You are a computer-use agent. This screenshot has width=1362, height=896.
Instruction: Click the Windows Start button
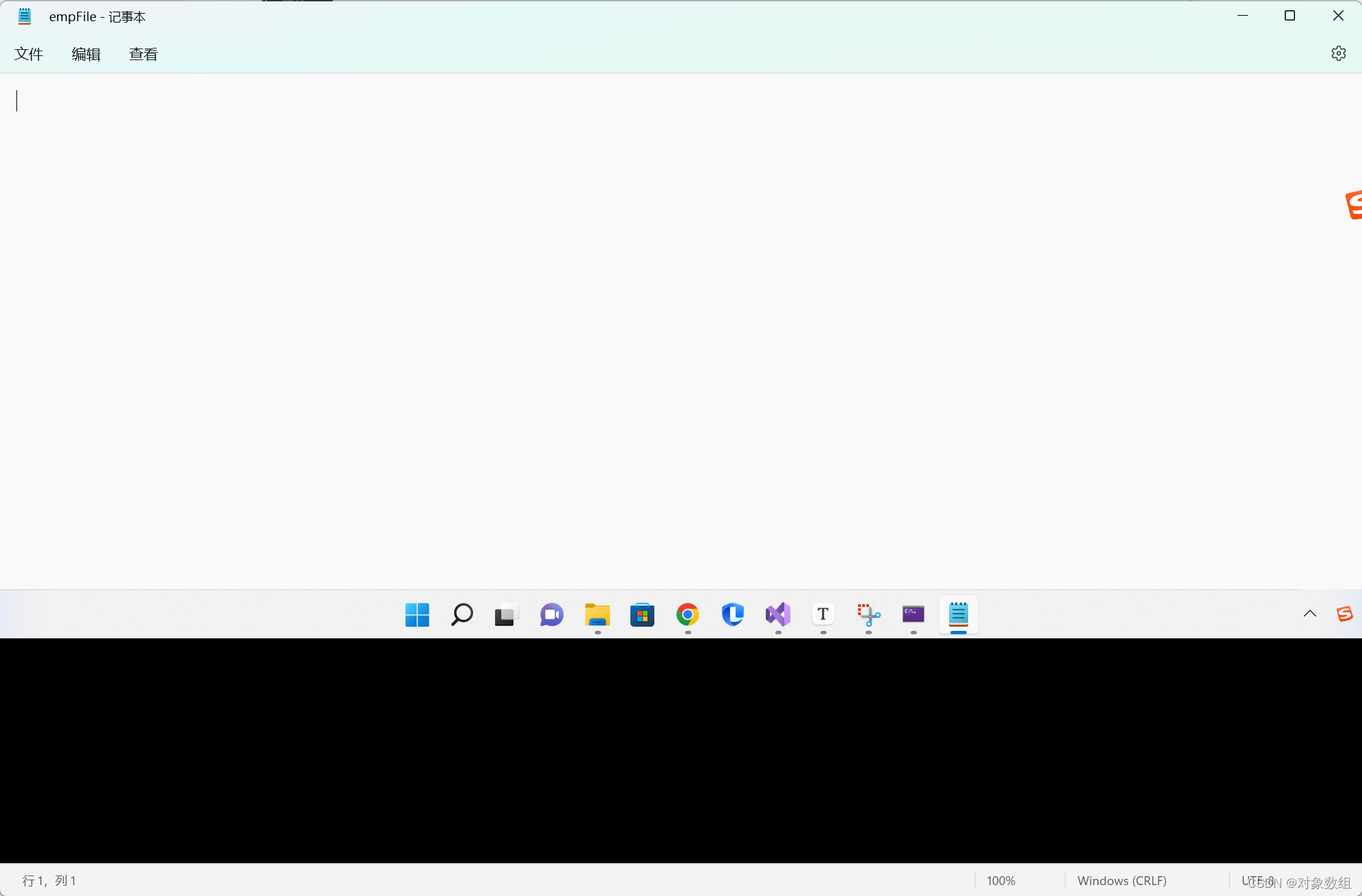pos(417,614)
